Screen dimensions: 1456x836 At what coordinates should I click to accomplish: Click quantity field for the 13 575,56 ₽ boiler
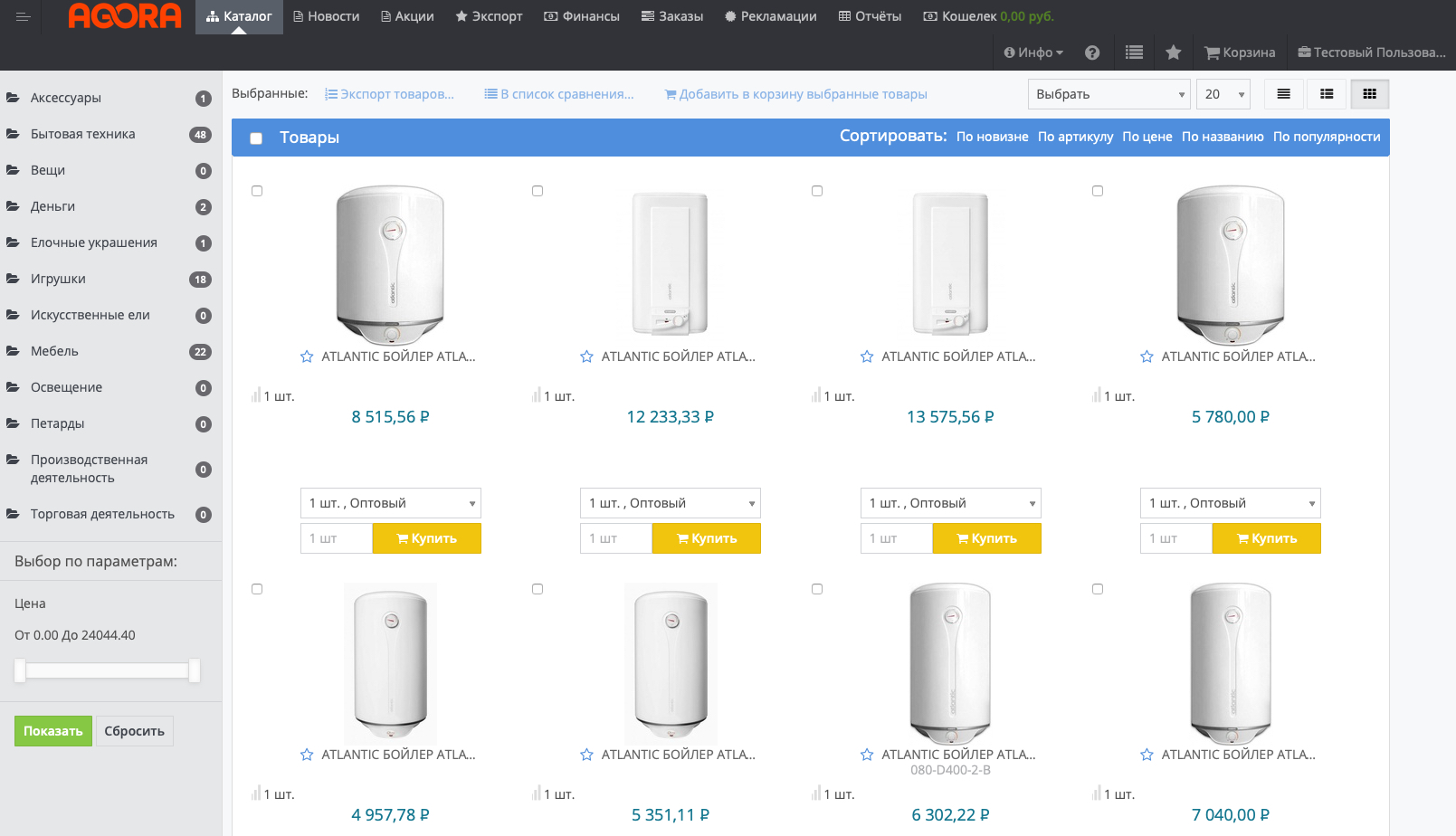point(896,538)
